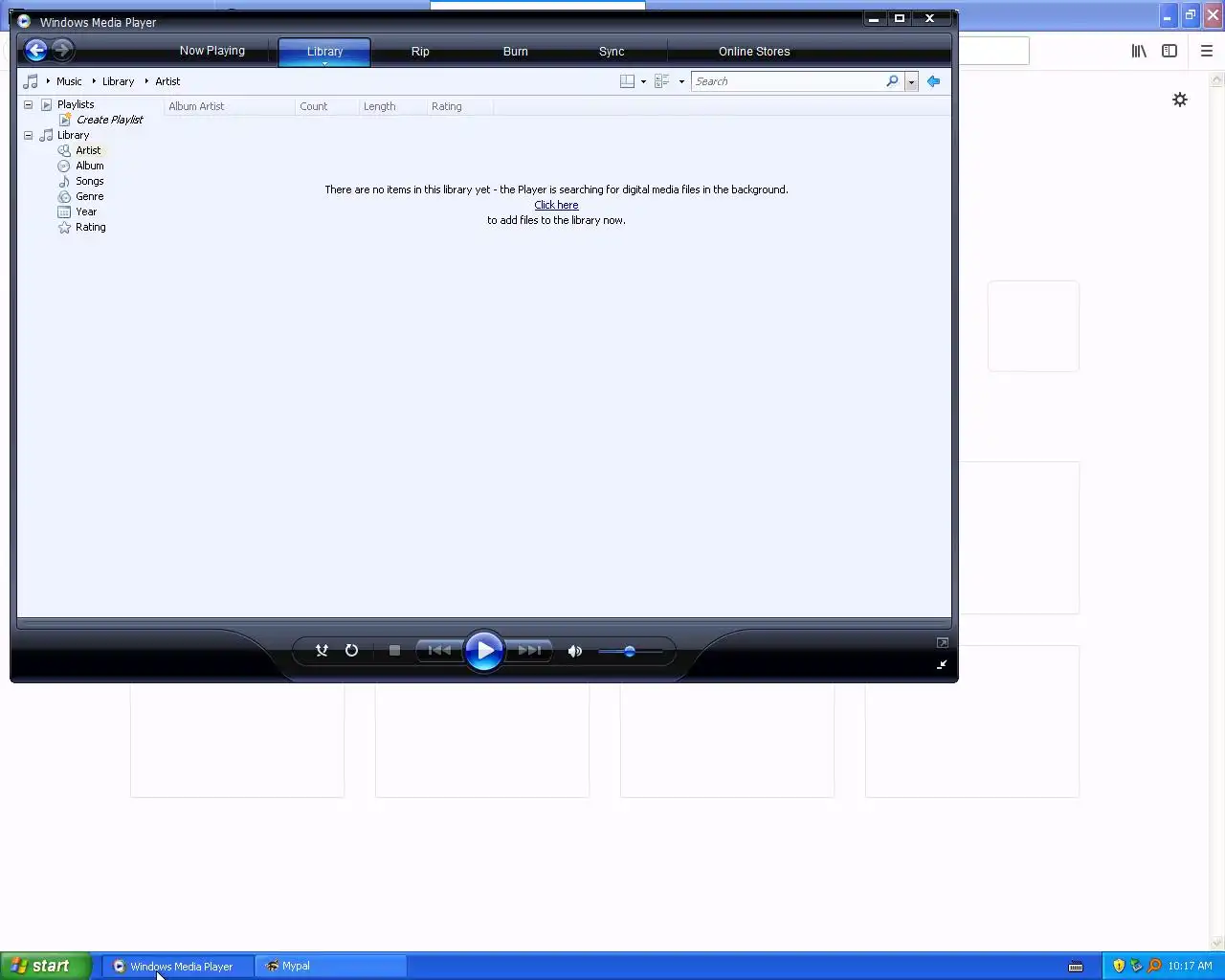Click the Stop button
The width and height of the screenshot is (1225, 980).
coord(394,651)
